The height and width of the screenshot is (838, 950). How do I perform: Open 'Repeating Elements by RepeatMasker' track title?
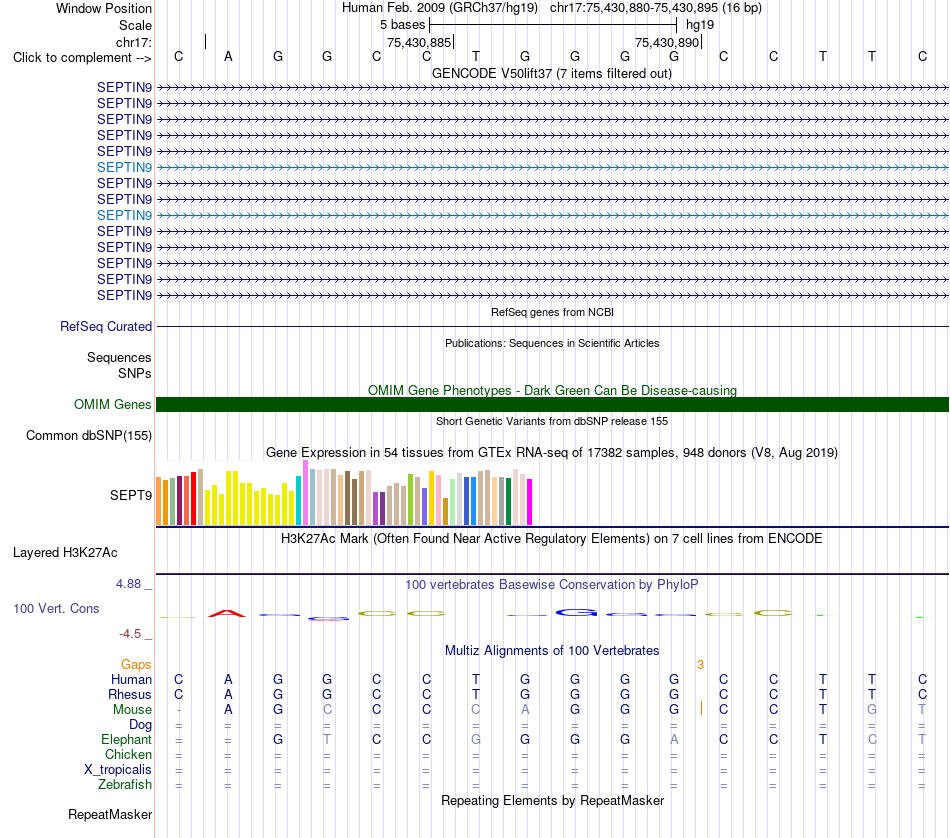(x=553, y=801)
